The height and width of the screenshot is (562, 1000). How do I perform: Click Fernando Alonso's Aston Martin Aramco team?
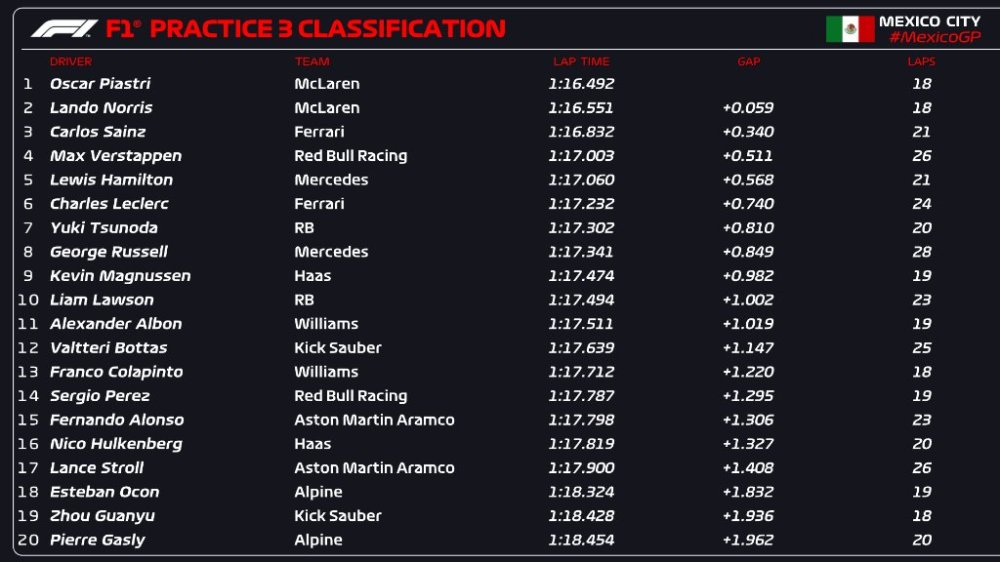click(x=374, y=420)
